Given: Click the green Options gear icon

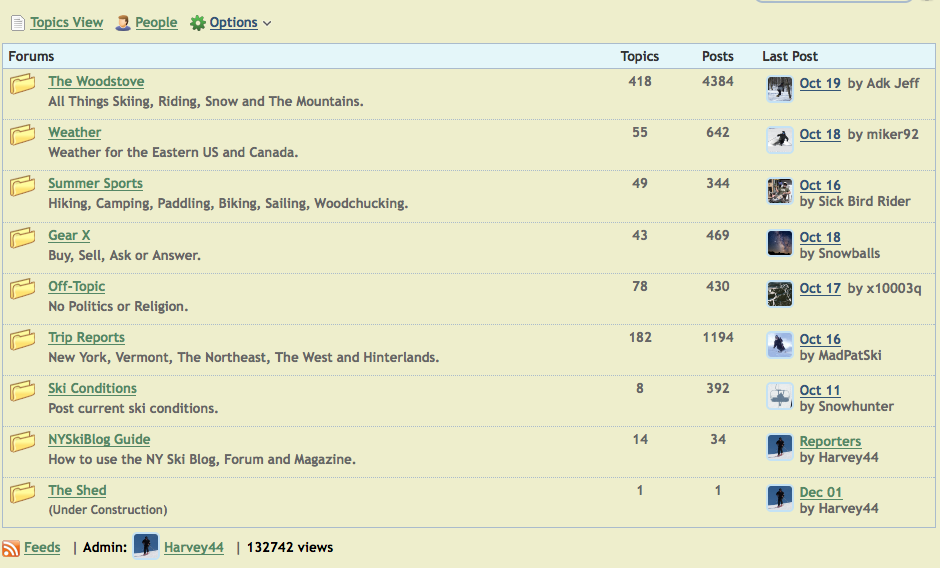Looking at the screenshot, I should (x=198, y=22).
